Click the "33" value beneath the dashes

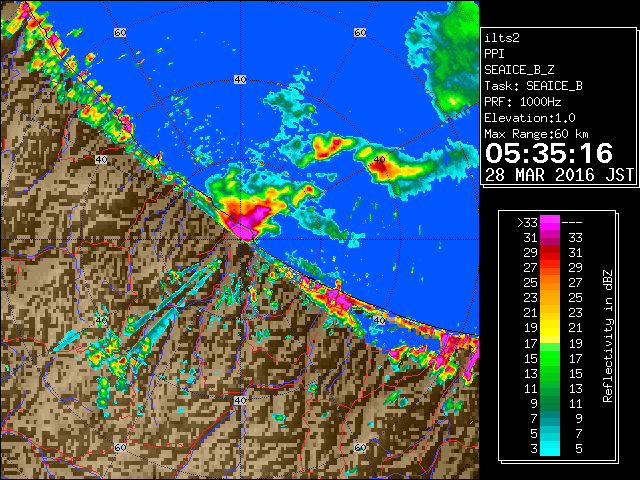tap(575, 238)
